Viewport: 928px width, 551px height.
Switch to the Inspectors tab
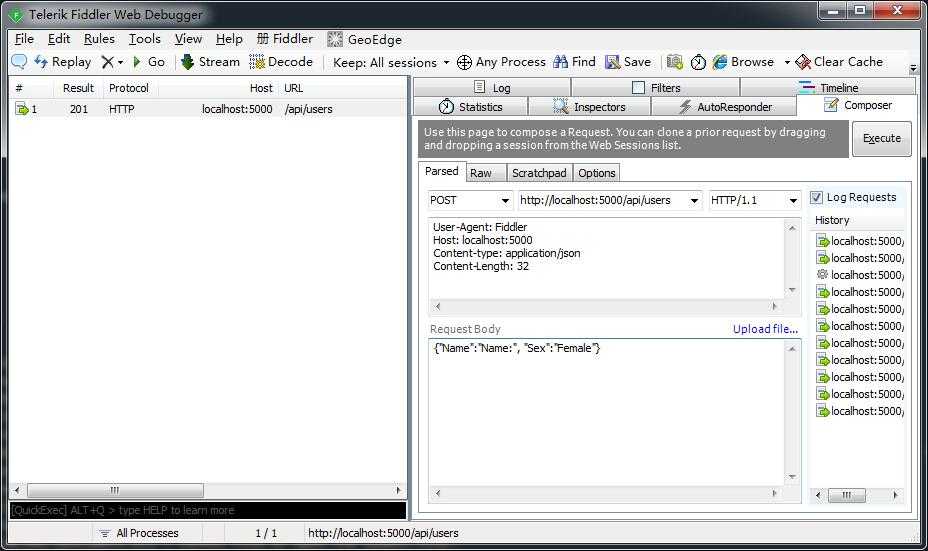pyautogui.click(x=589, y=107)
